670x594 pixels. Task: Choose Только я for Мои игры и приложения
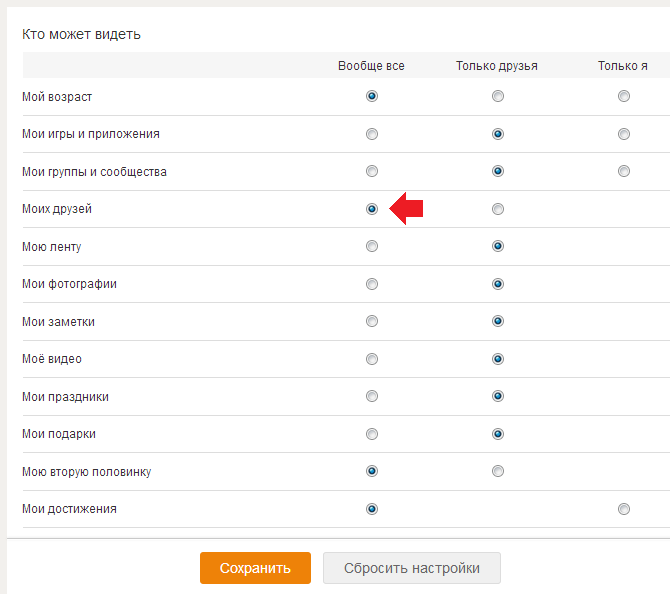tap(624, 134)
